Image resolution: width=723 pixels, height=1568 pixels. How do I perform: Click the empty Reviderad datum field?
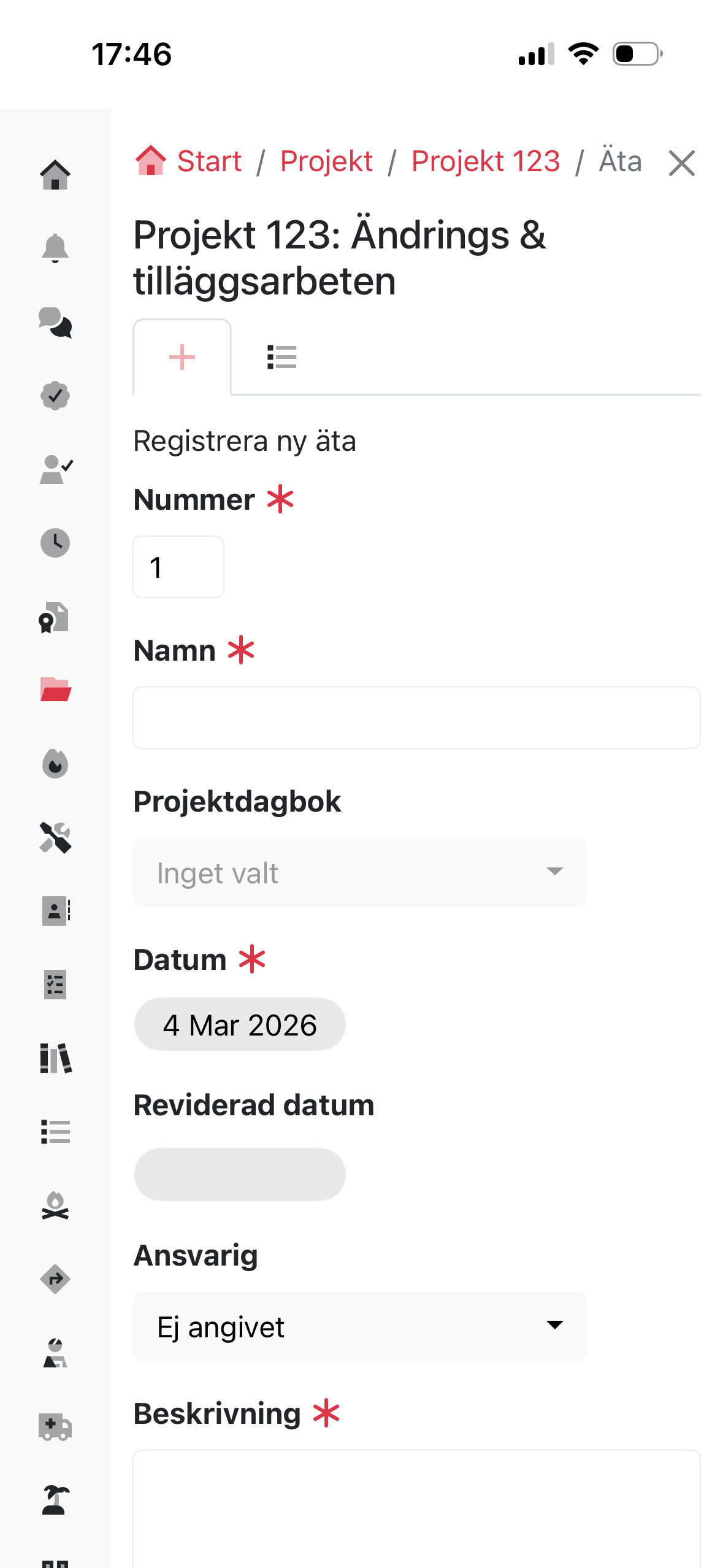pyautogui.click(x=240, y=1174)
